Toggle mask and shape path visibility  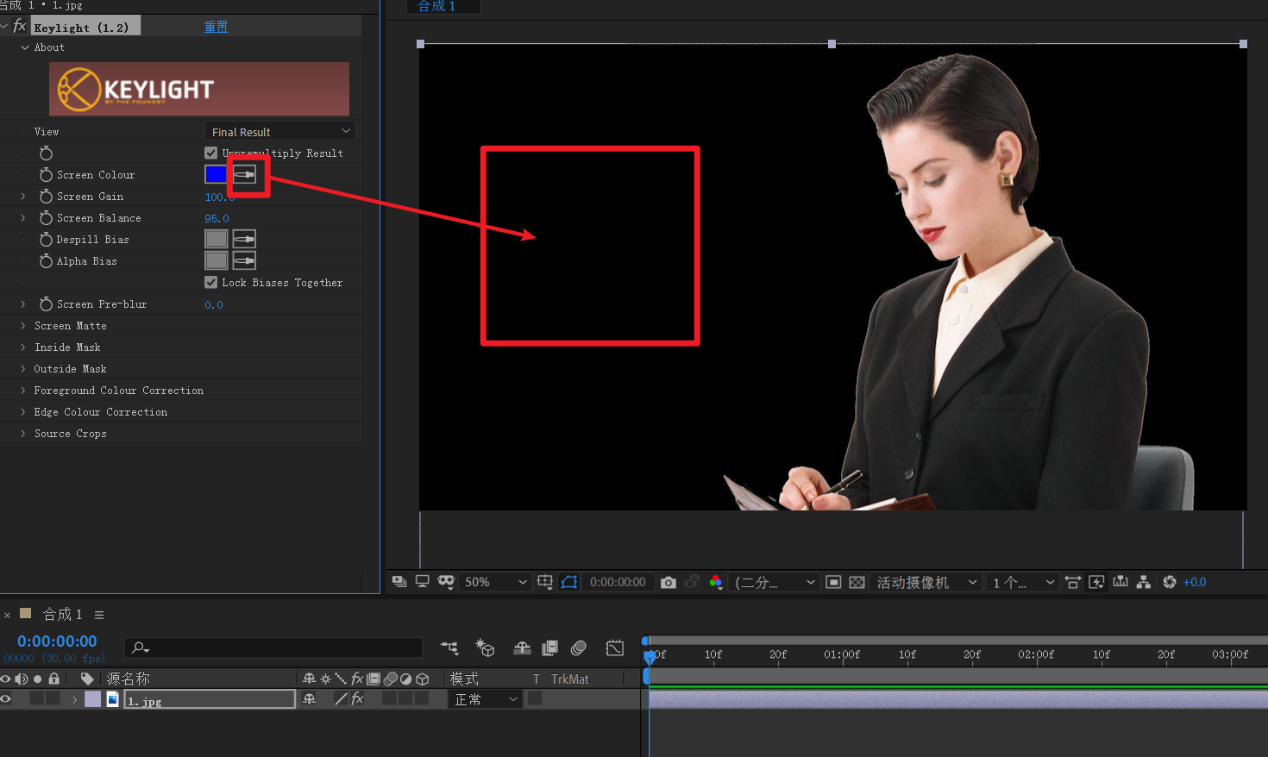(569, 582)
